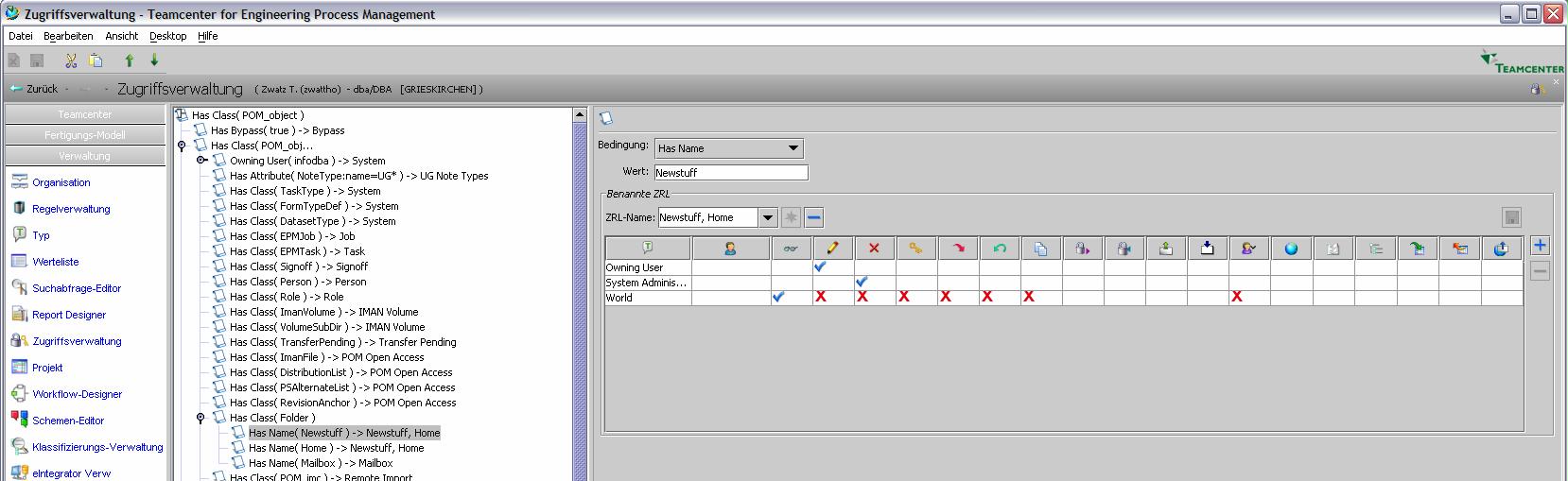
Task: Open Suchabfrage-Editor in the sidebar
Action: (77, 288)
